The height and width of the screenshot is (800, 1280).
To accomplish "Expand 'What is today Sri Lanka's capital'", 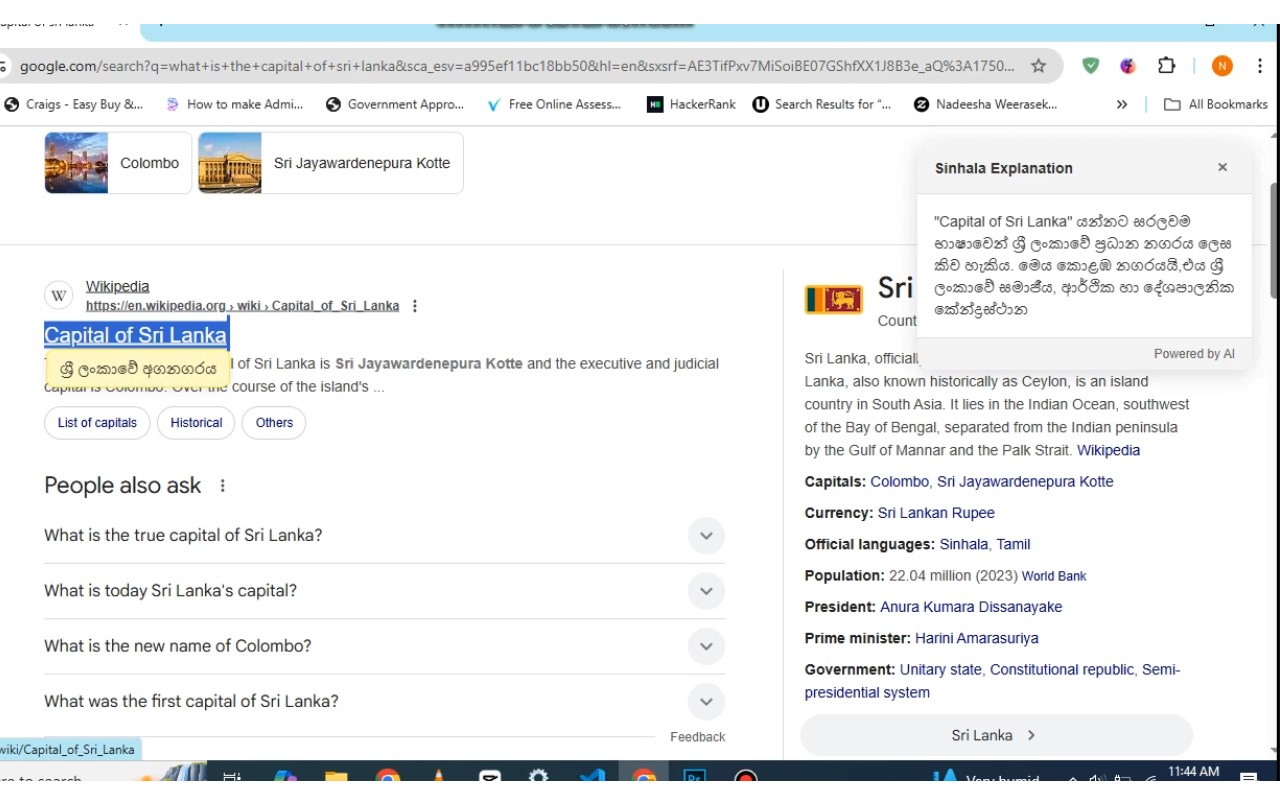I will click(x=384, y=591).
